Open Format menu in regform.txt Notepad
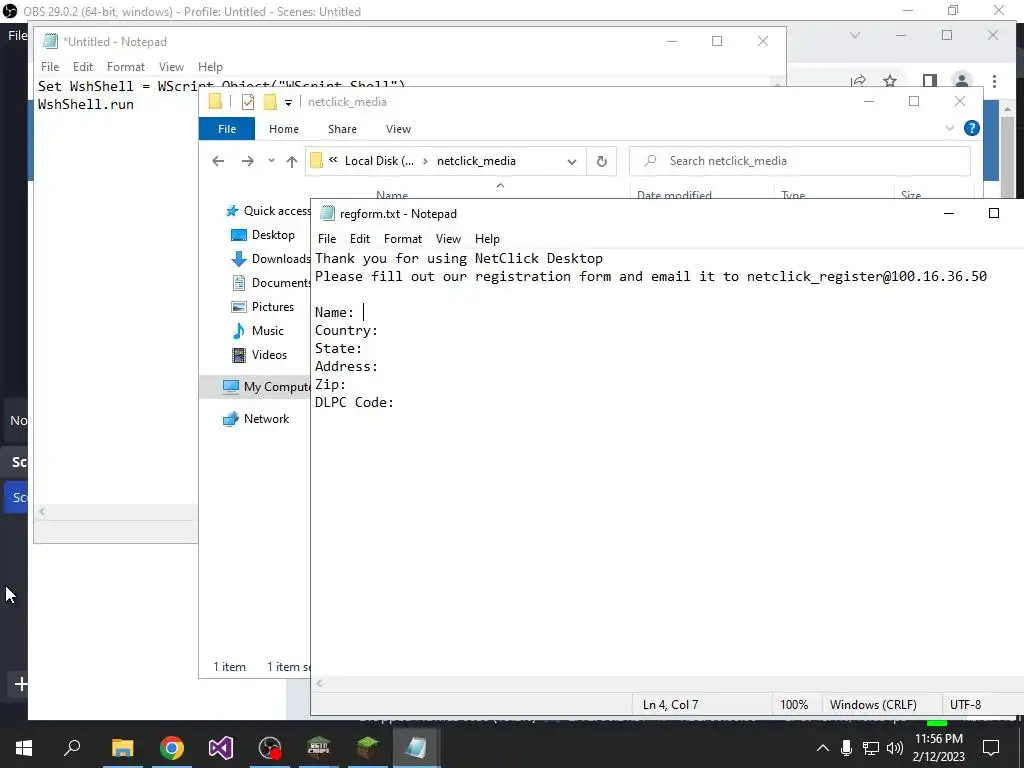 403,239
